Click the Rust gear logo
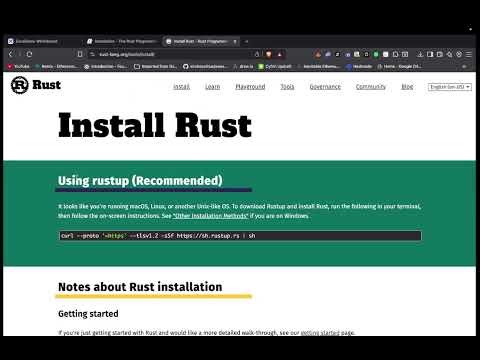Screen dimensions: 480x360 (19, 85)
